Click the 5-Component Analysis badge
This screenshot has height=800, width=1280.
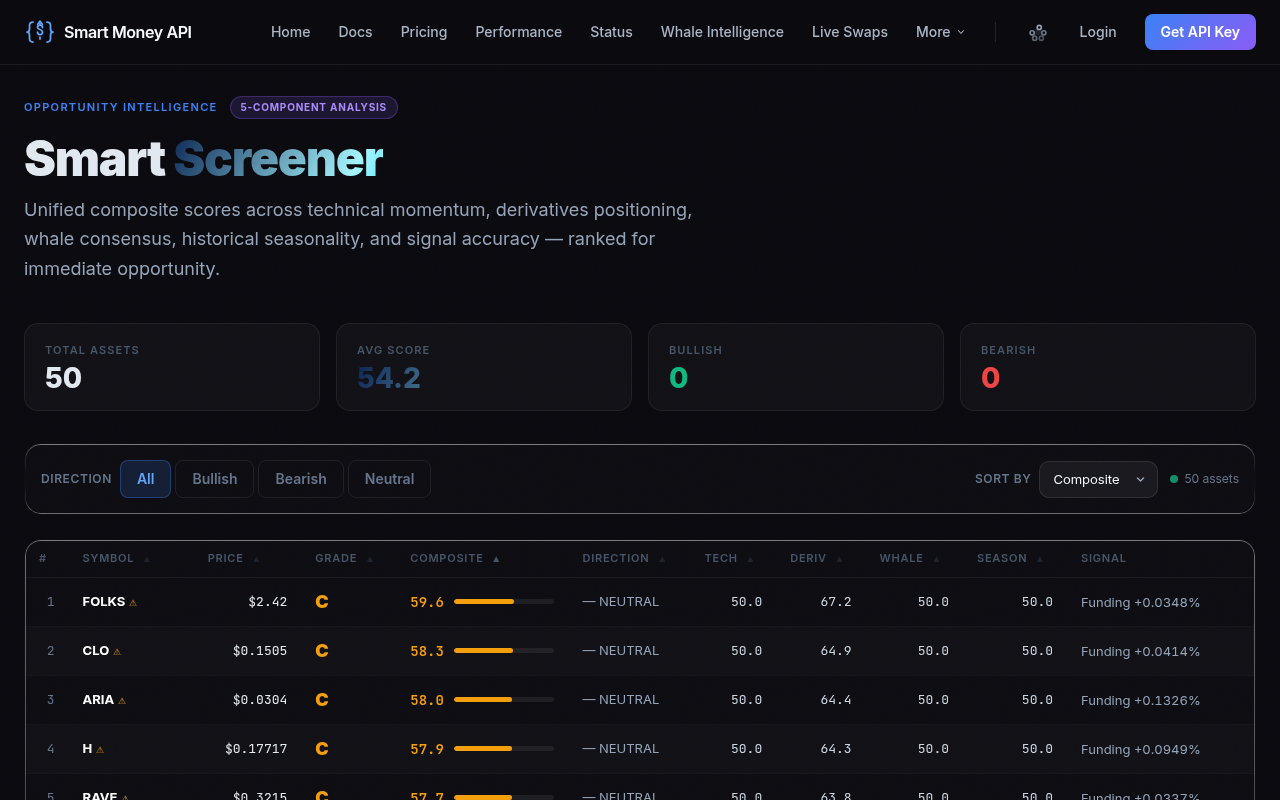coord(314,107)
